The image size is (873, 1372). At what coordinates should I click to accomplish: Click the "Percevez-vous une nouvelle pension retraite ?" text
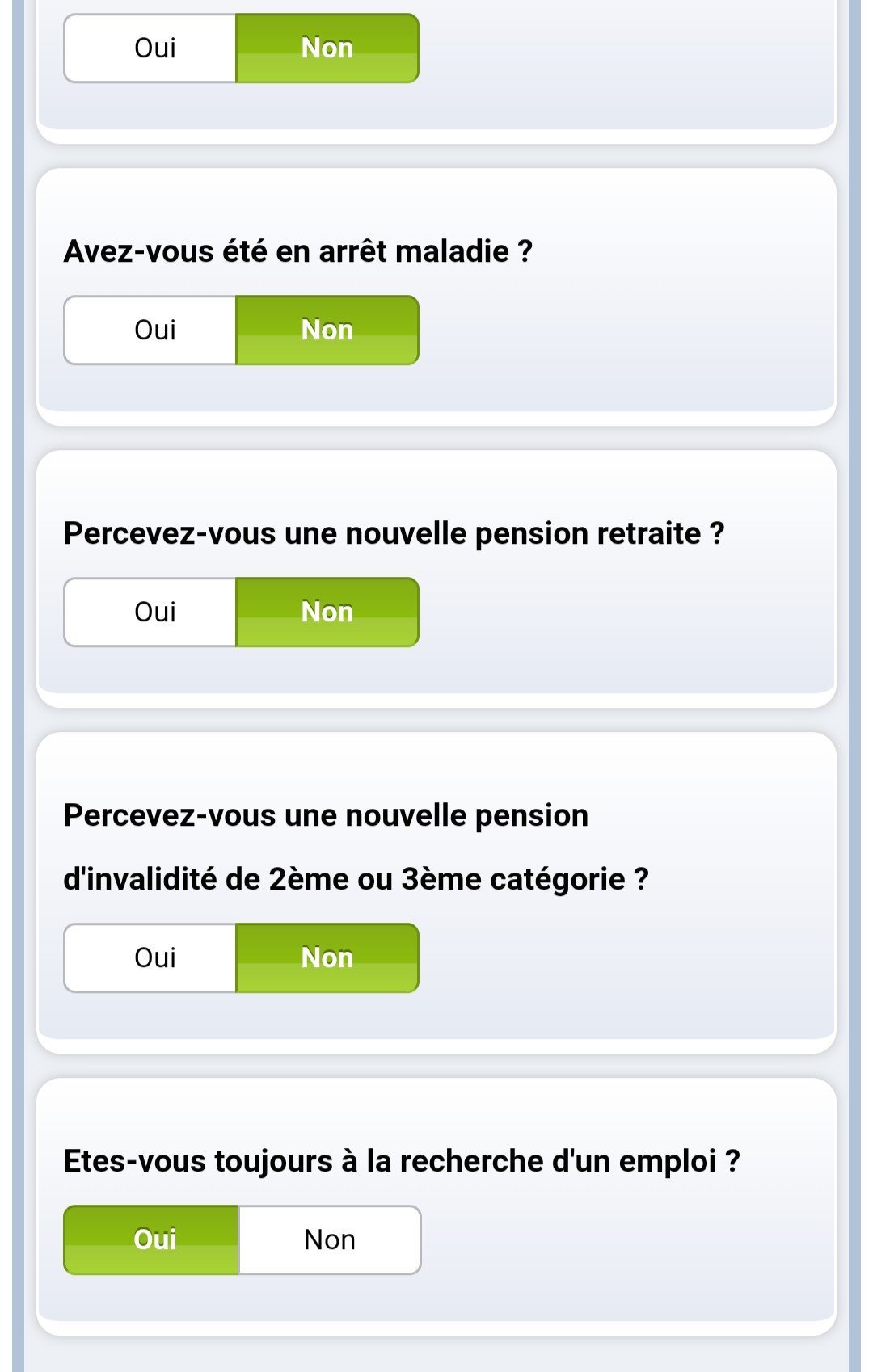tap(394, 533)
